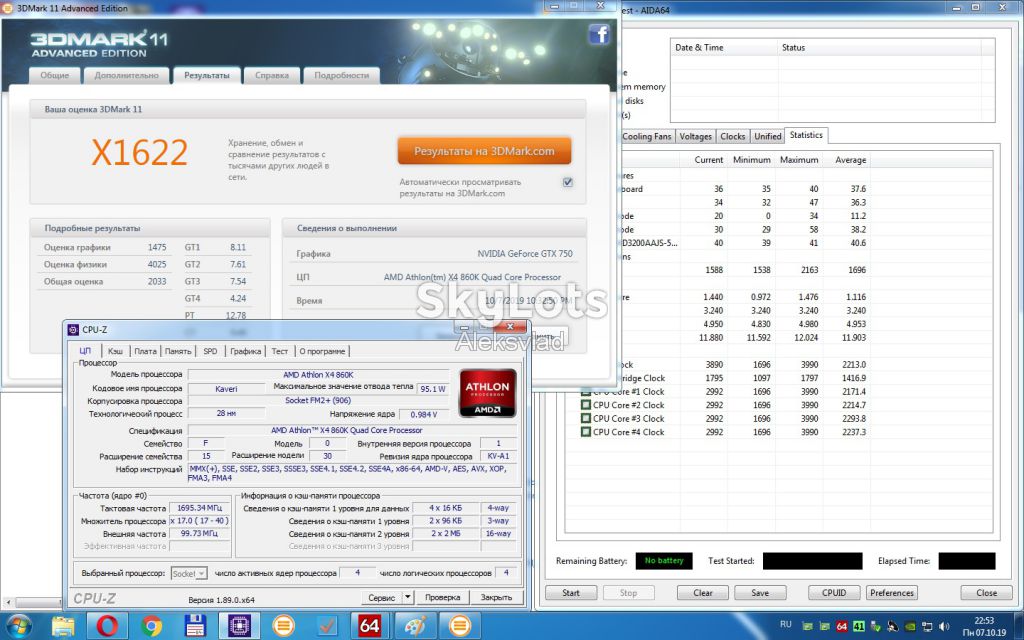Open the Подробности tab in 3DMark
The width and height of the screenshot is (1024, 640).
342,75
